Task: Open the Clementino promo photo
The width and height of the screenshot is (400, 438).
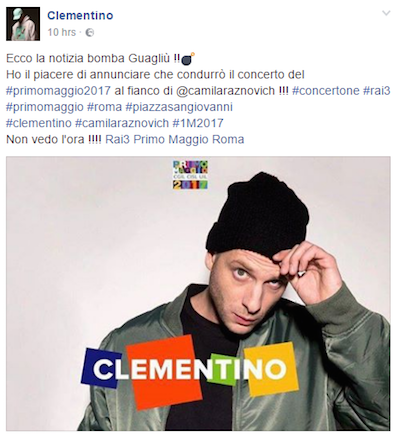Action: (x=198, y=294)
